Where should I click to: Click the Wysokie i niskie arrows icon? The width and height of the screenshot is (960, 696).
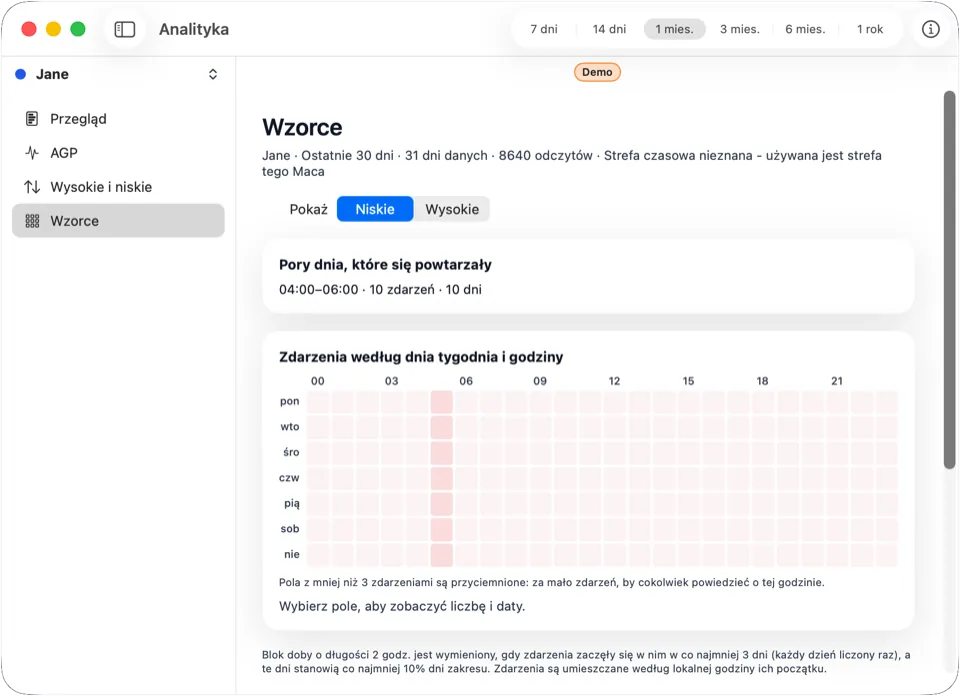coord(32,187)
